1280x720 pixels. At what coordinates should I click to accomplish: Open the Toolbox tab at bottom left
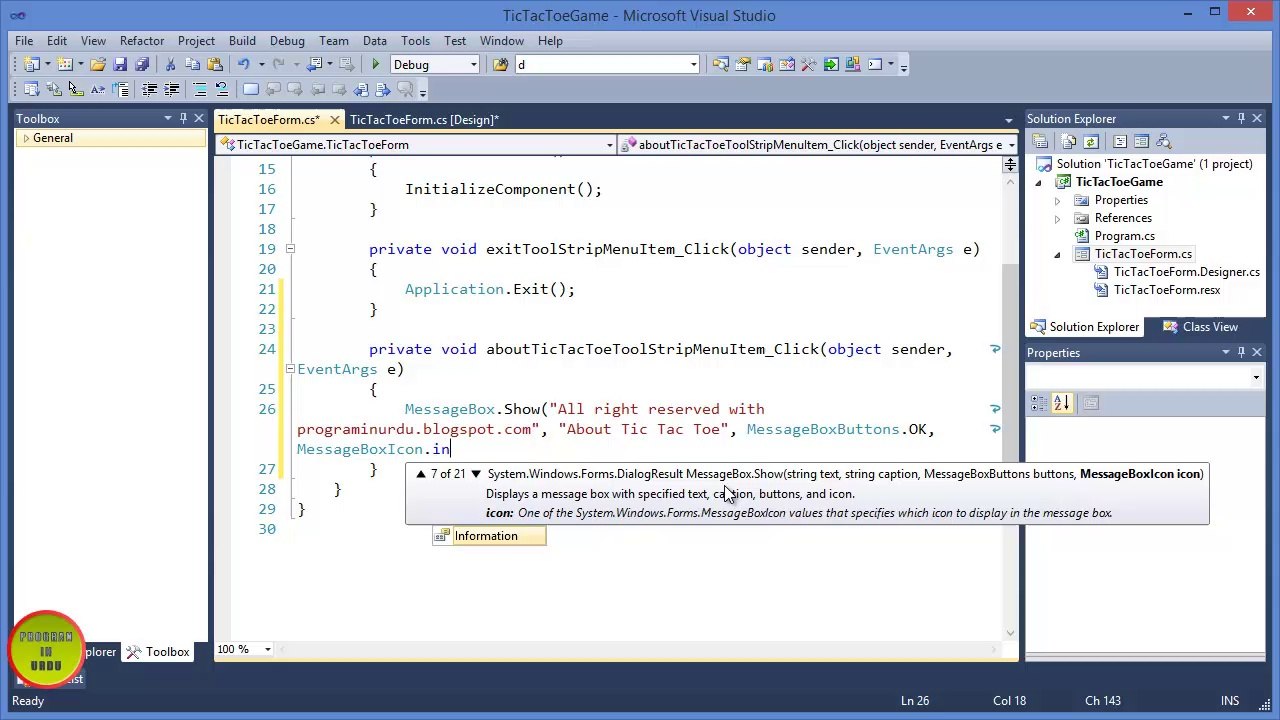pos(158,652)
